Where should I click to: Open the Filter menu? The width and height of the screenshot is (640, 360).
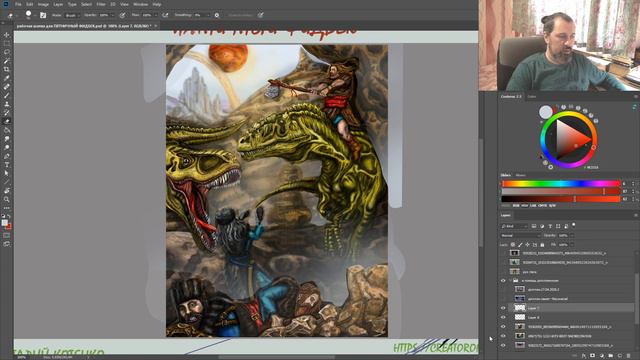pyautogui.click(x=101, y=4)
